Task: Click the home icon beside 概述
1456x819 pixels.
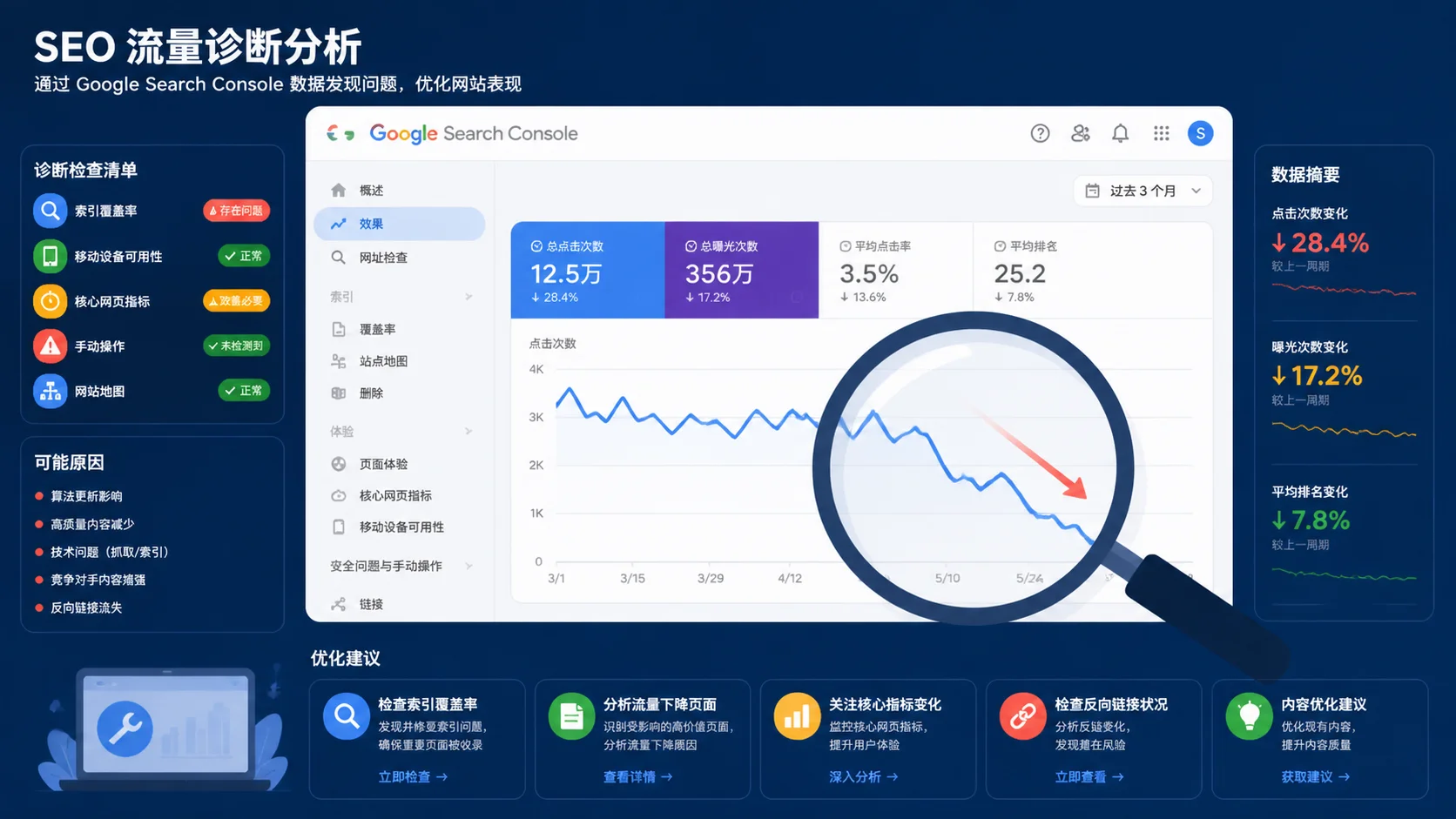Action: [x=339, y=190]
